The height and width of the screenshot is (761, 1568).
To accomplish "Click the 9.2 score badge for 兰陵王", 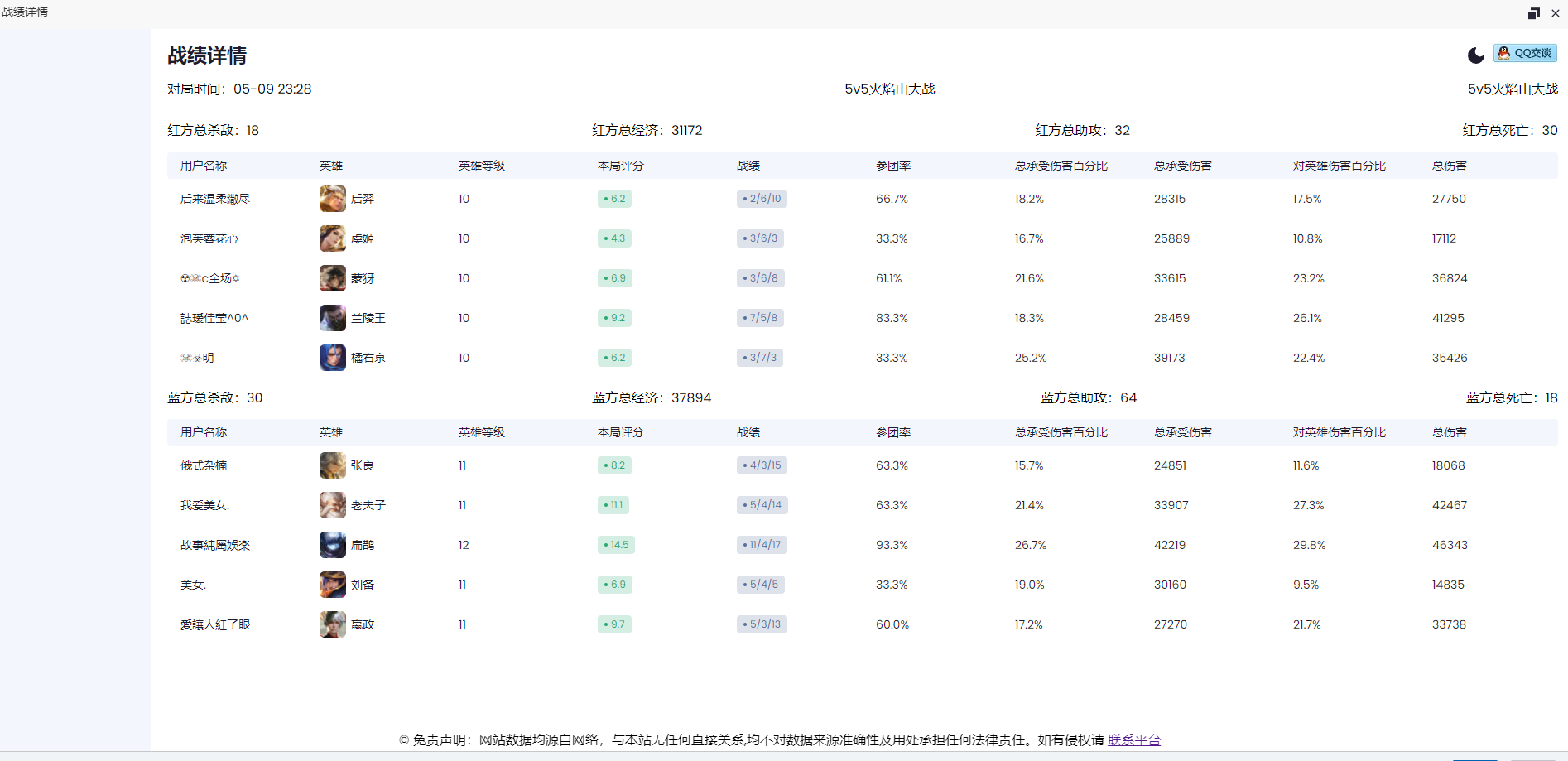I will 614,318.
